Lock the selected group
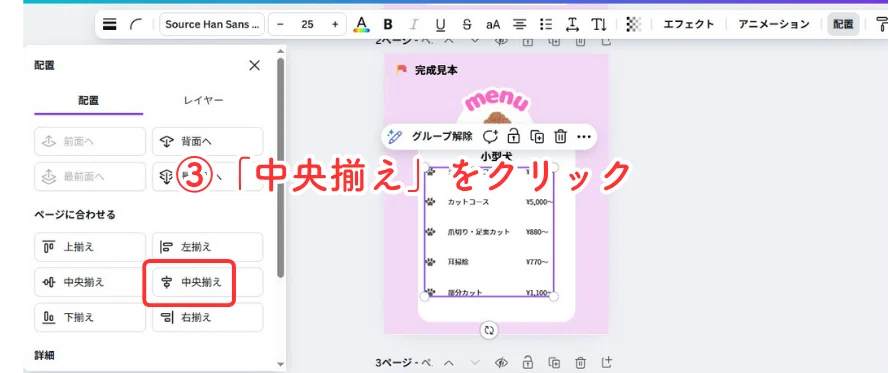Screen dimensions: 889x373 (x=514, y=137)
